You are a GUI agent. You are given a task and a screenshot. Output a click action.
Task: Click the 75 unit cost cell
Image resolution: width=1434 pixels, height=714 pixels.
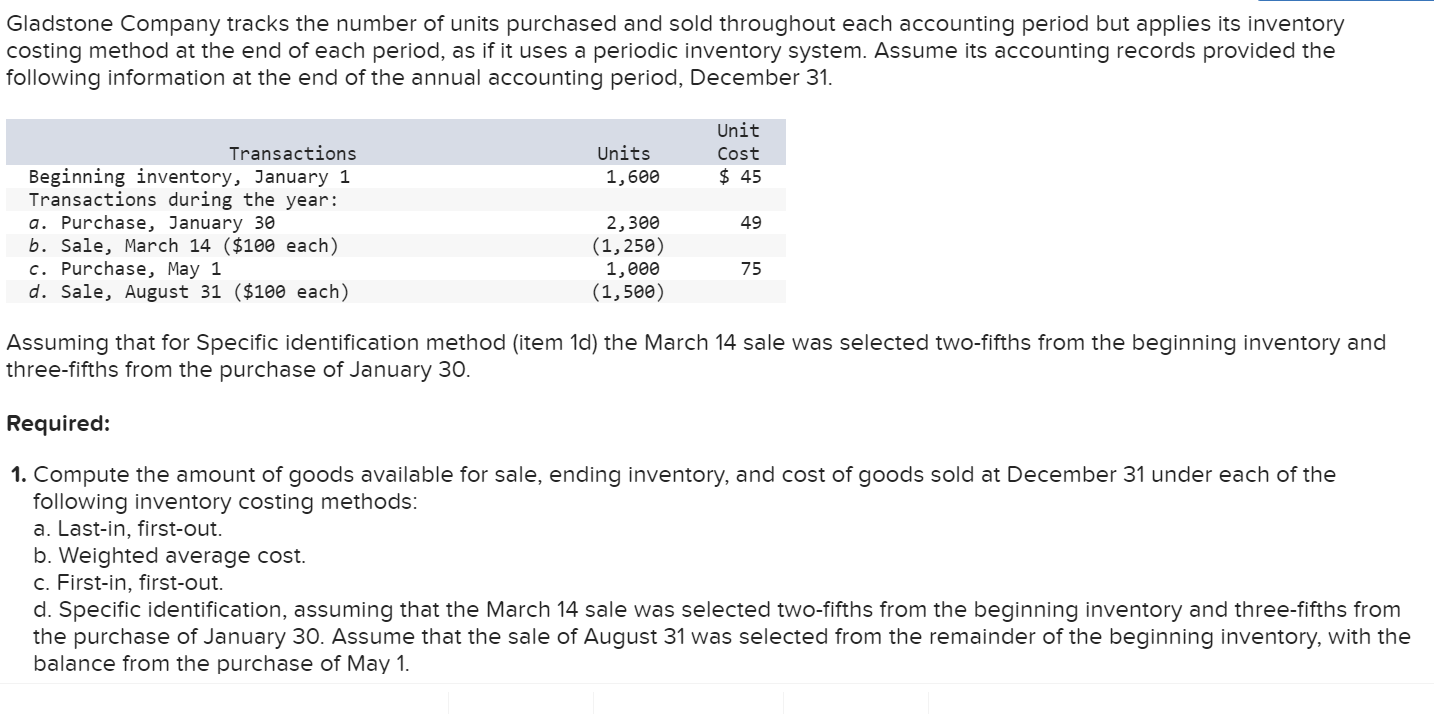point(750,269)
